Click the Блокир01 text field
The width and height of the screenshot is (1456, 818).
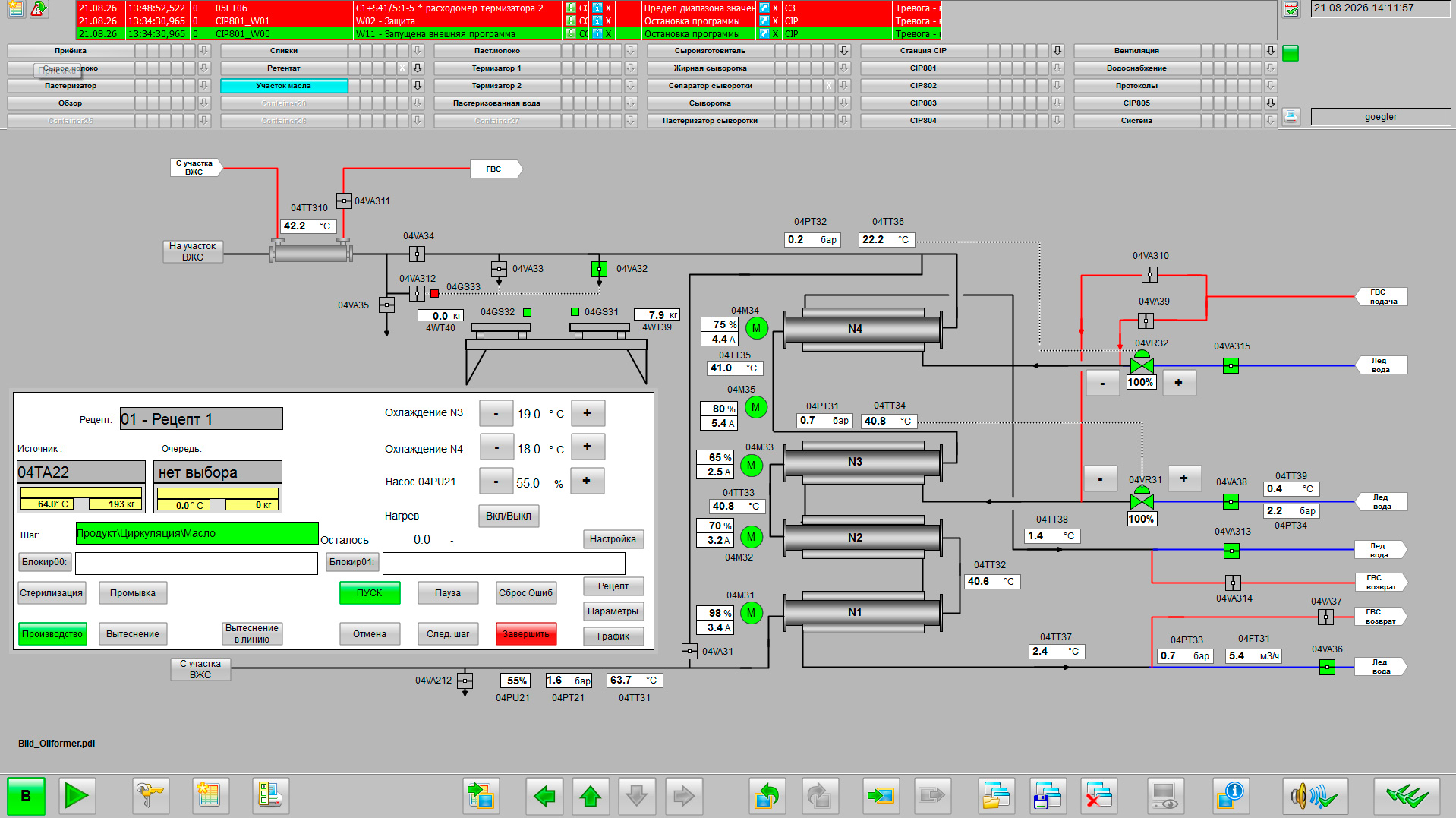pos(504,563)
